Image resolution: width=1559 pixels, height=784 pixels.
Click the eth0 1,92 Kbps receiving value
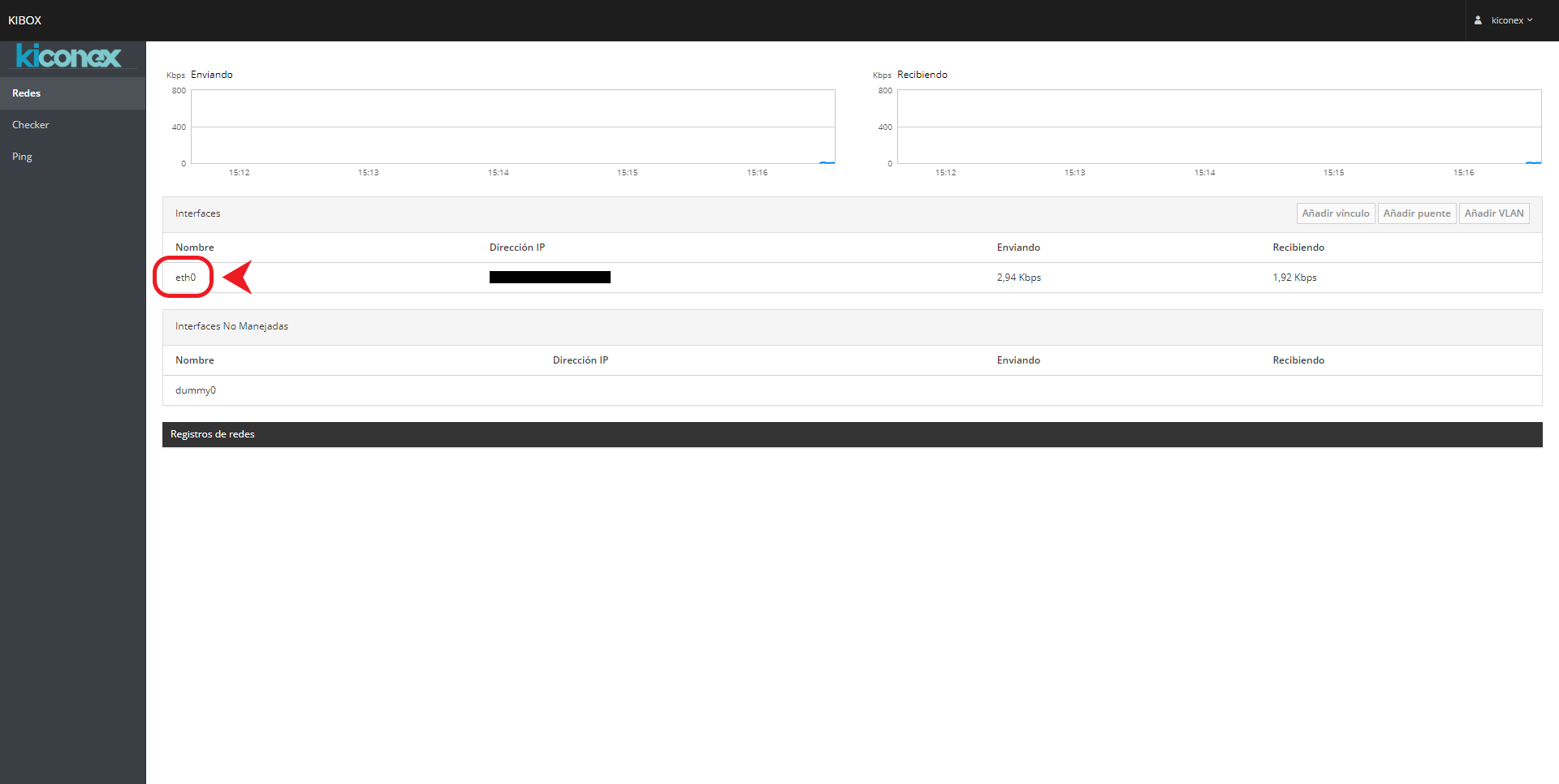1294,278
